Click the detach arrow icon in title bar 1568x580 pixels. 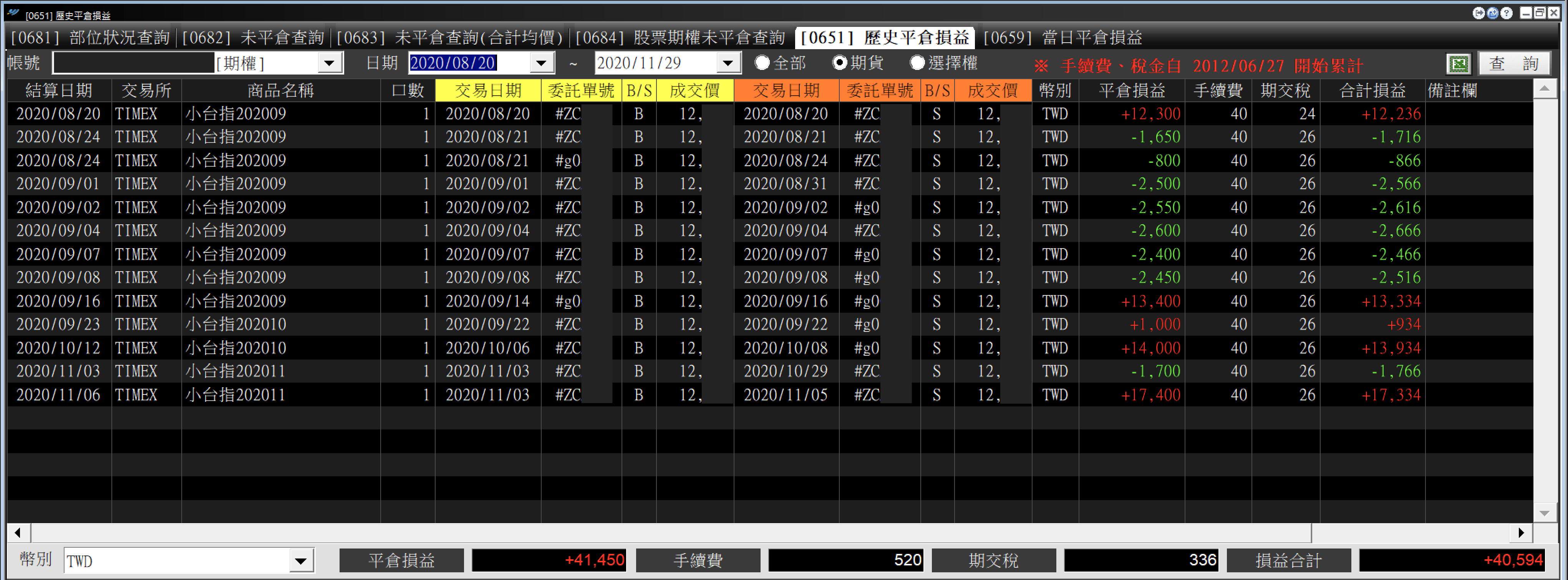point(1479,13)
